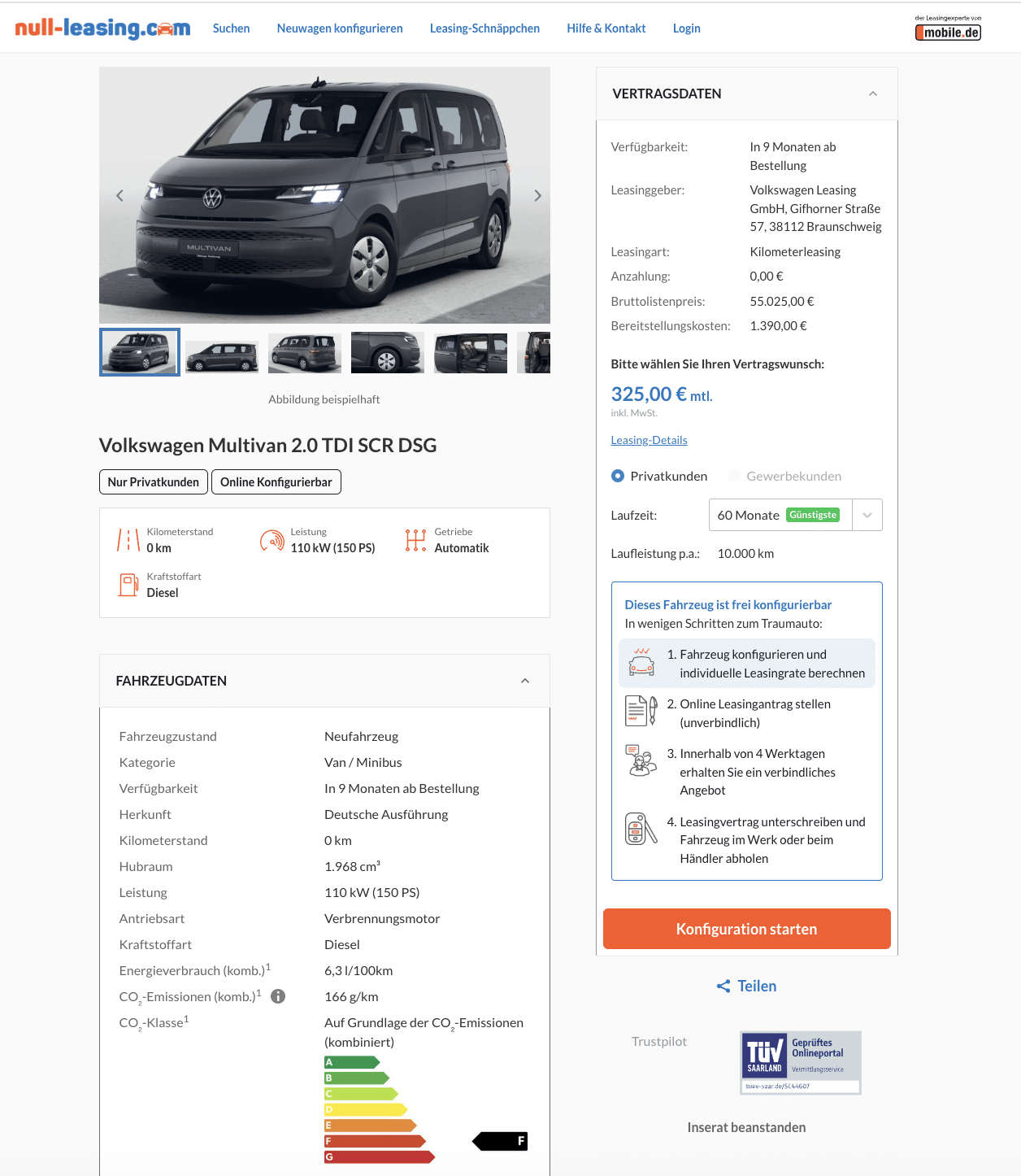Click the class F CO2 rating bar

(376, 1141)
